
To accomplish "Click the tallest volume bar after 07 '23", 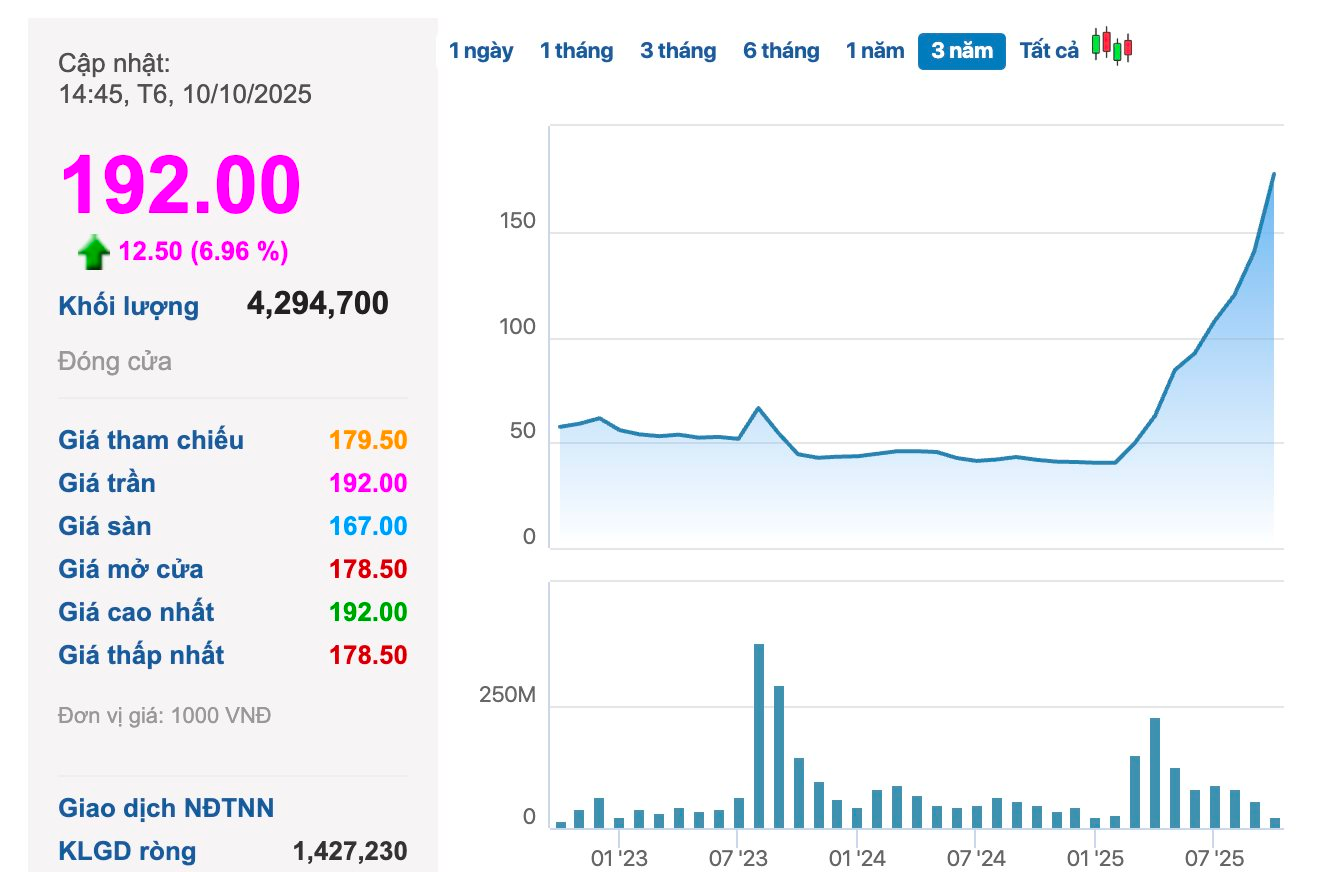I will pyautogui.click(x=759, y=735).
